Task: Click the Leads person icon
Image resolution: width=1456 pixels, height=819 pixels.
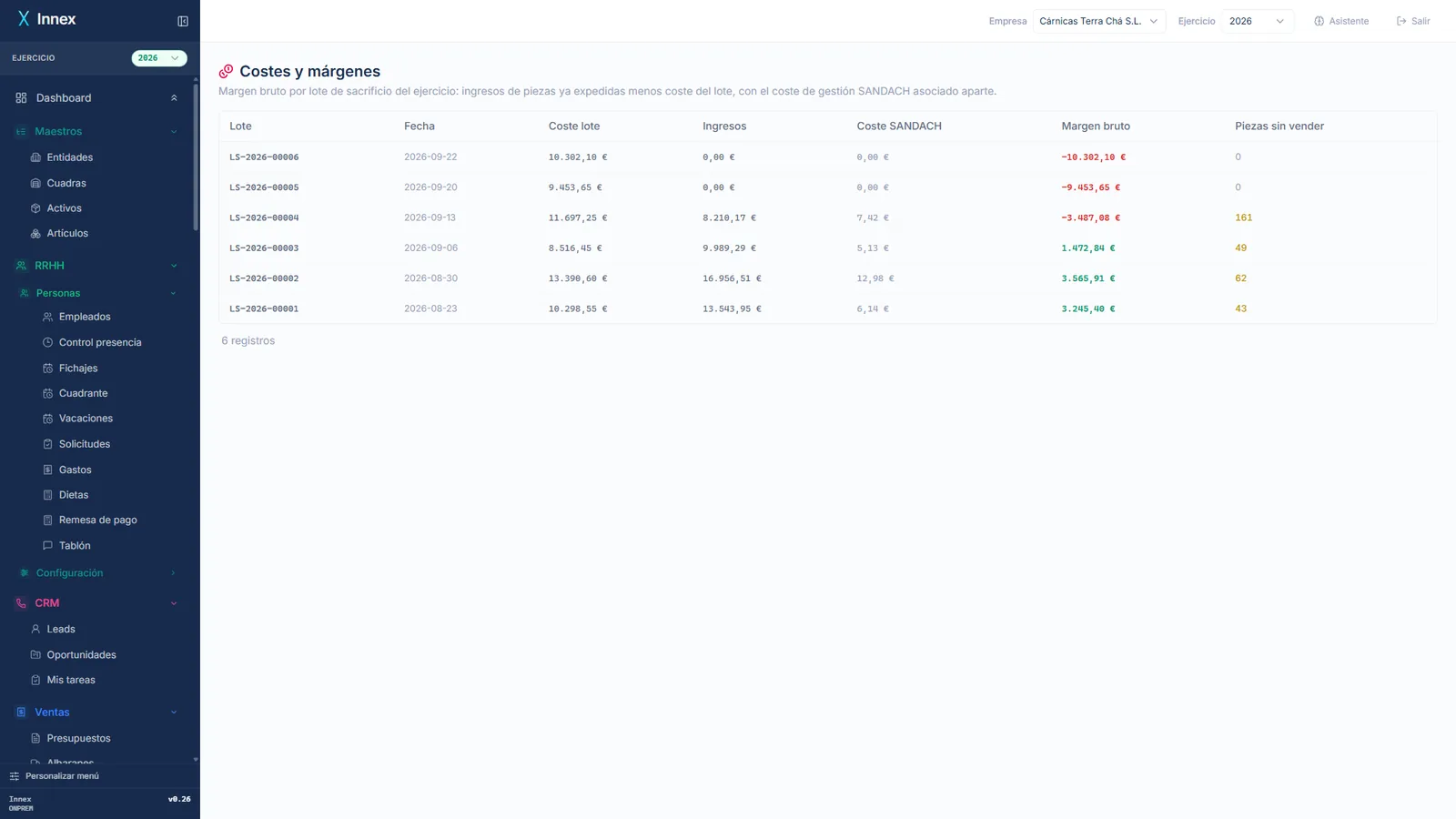Action: (x=35, y=629)
